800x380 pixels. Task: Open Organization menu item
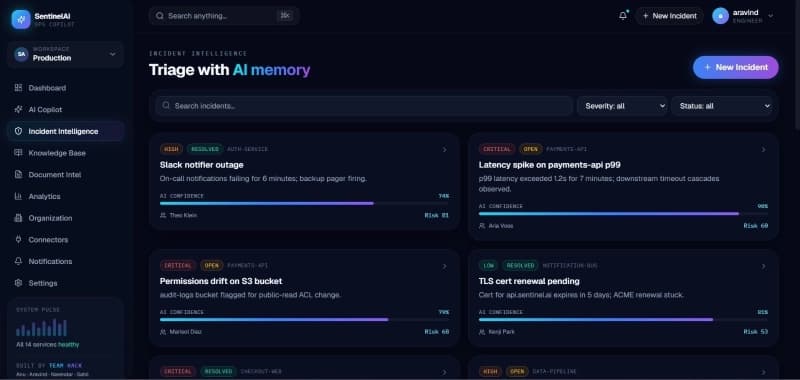(65, 218)
